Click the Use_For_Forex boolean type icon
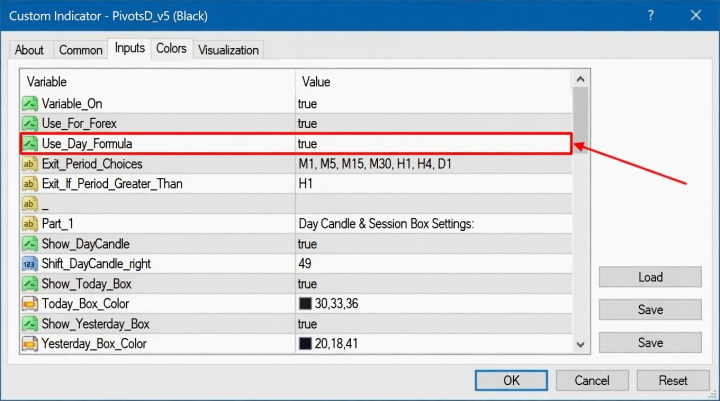Screen dimensions: 720x401 [30, 124]
